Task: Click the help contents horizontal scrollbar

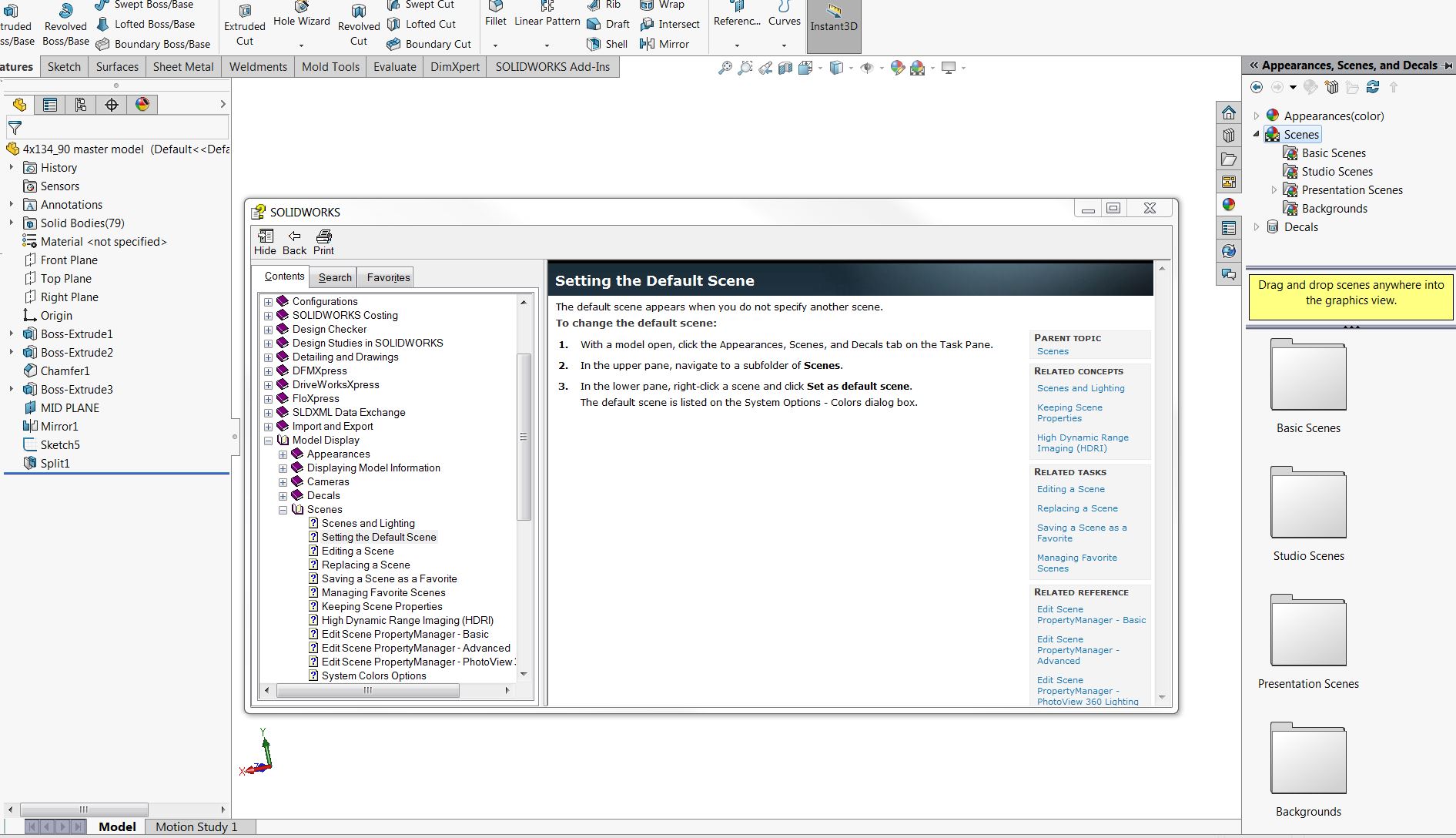Action: pyautogui.click(x=367, y=691)
